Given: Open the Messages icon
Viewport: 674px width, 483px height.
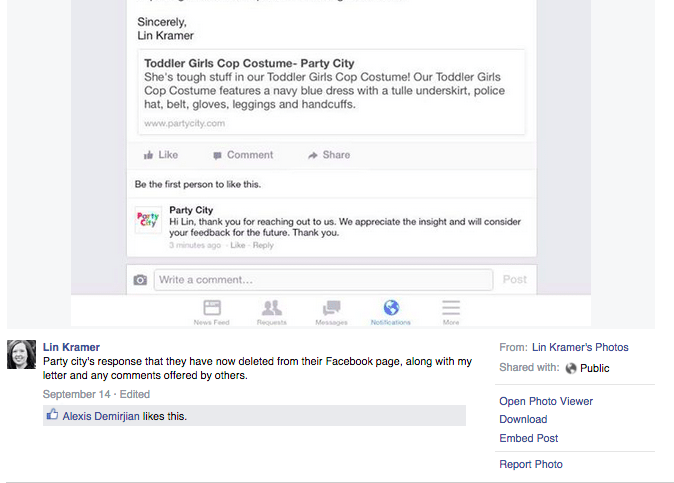Looking at the screenshot, I should [x=331, y=308].
